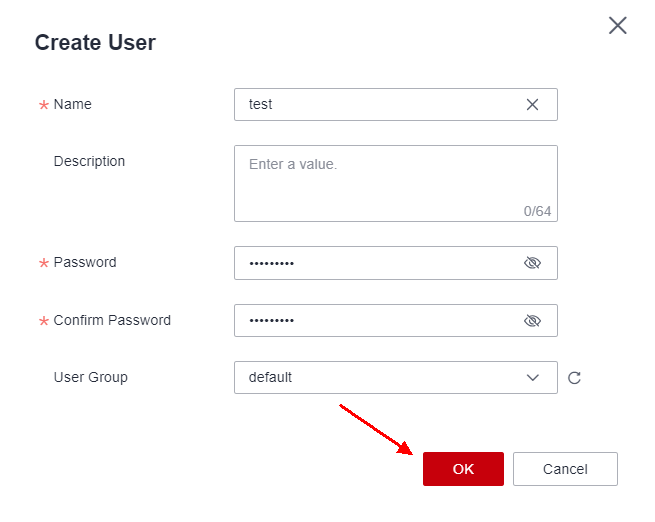Click the User Group label
Screen dimensions: 655x522
click(90, 377)
